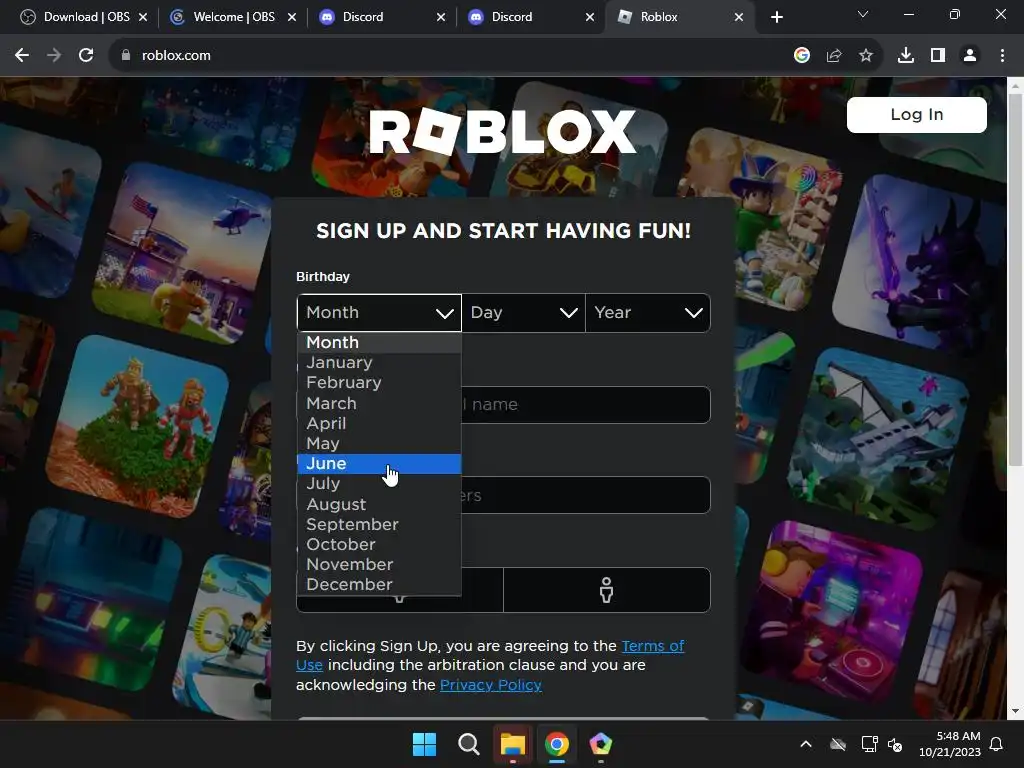Open Google icon in address bar
Screen dimensions: 1024x768
pyautogui.click(x=802, y=56)
